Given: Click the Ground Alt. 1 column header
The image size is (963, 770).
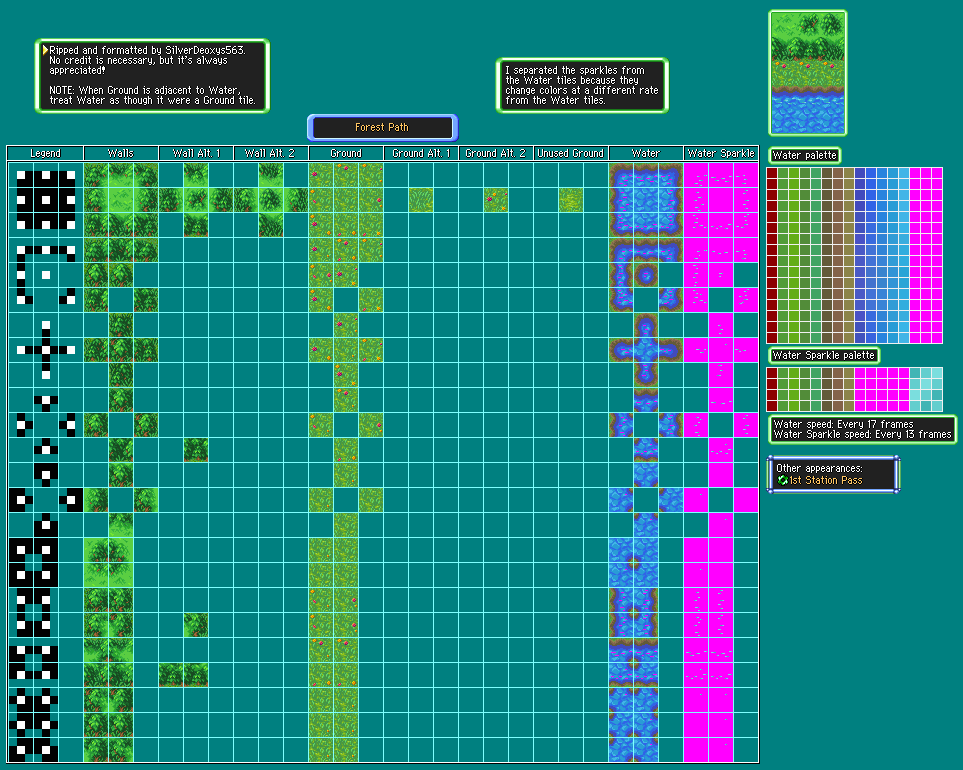Looking at the screenshot, I should pyautogui.click(x=421, y=153).
